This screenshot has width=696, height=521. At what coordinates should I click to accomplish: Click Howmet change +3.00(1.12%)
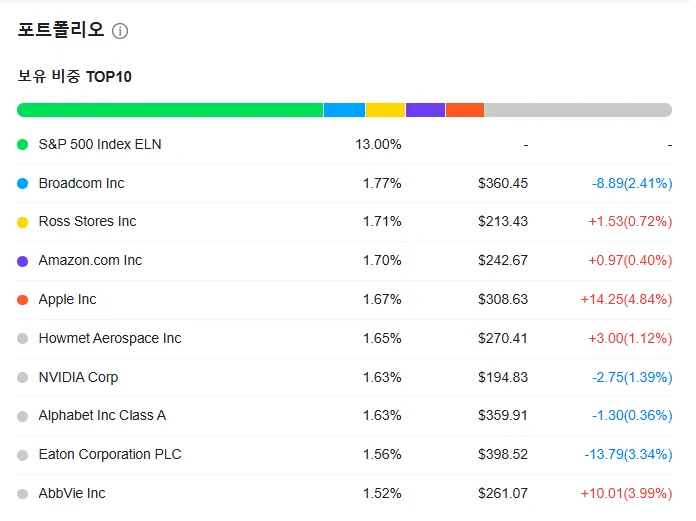630,338
